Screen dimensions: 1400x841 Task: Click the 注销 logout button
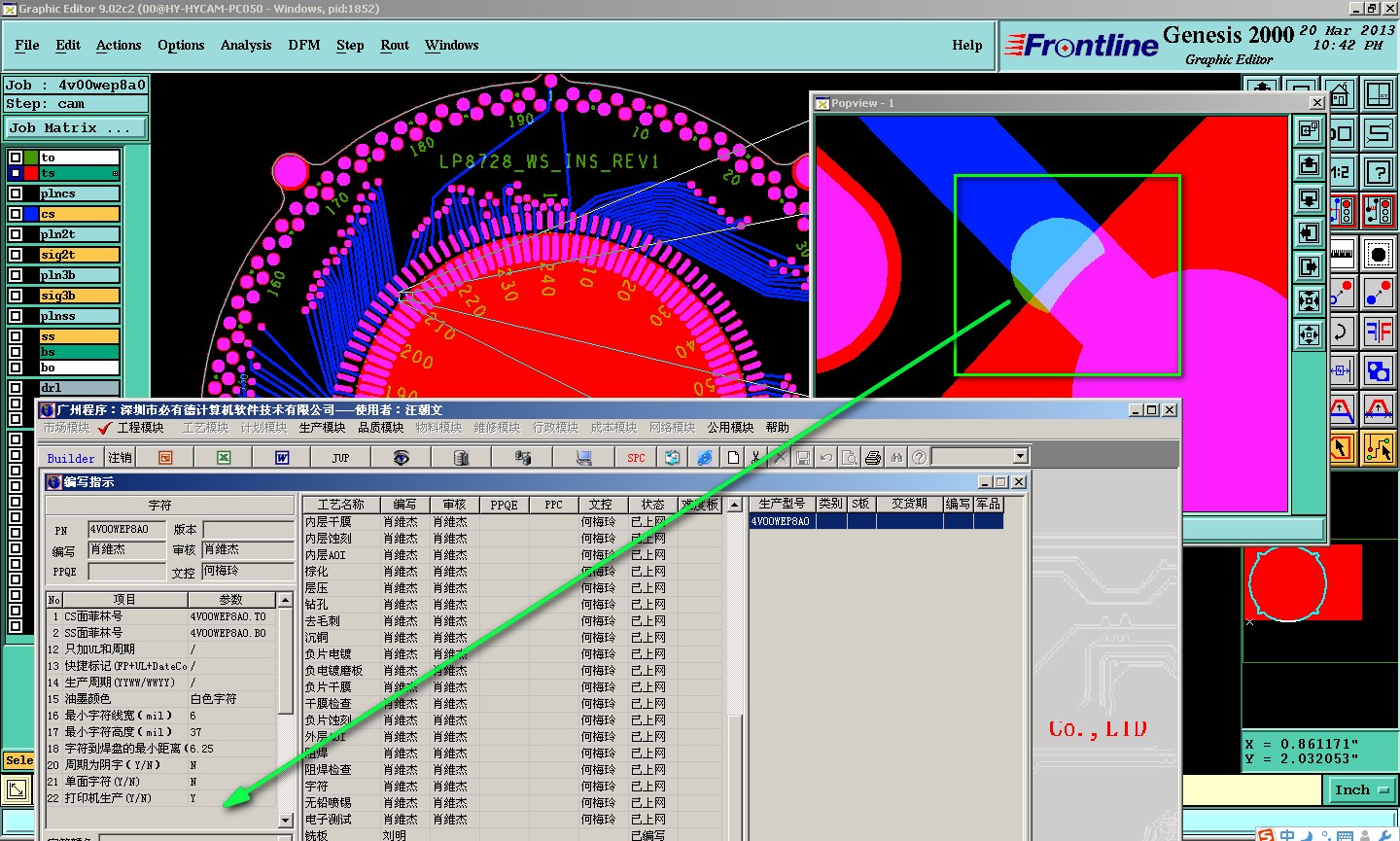click(121, 458)
